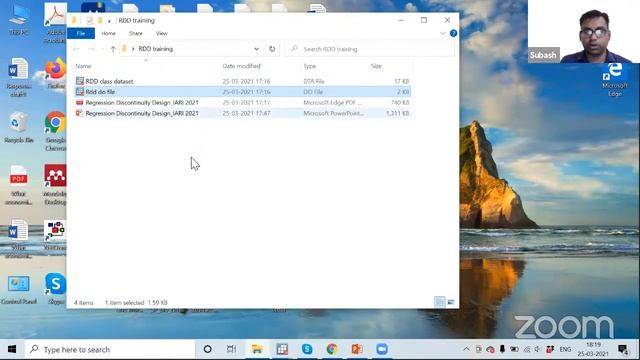Image resolution: width=640 pixels, height=360 pixels.
Task: Select the Firefox desktop shortcut
Action: [x=56, y=73]
